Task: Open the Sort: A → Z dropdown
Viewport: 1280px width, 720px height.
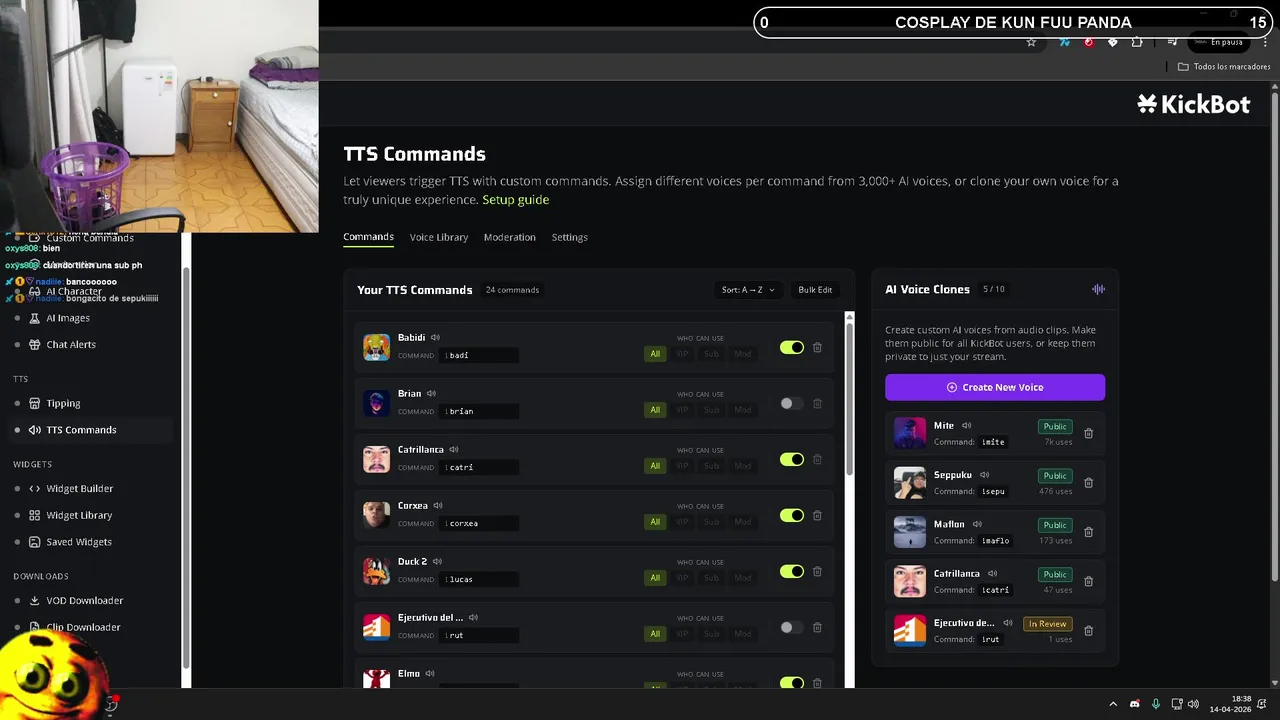Action: [x=748, y=290]
